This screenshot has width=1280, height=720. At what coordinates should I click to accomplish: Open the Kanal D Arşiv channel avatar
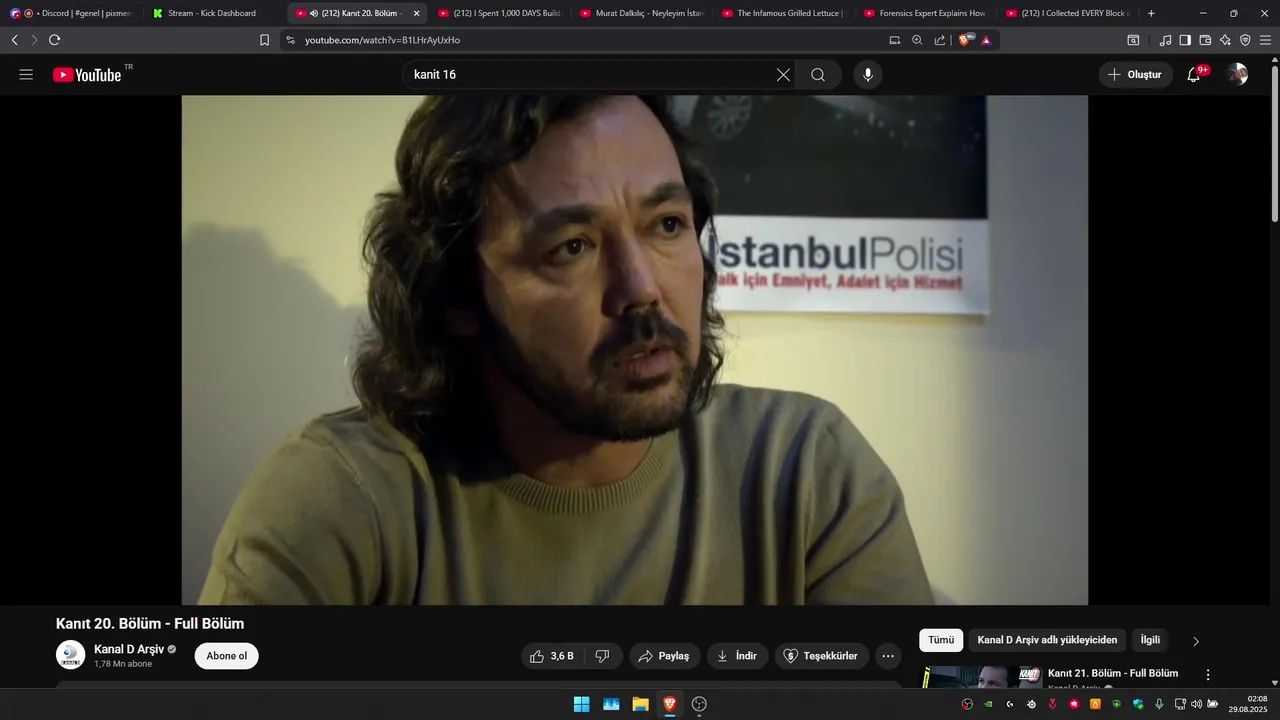click(x=71, y=655)
